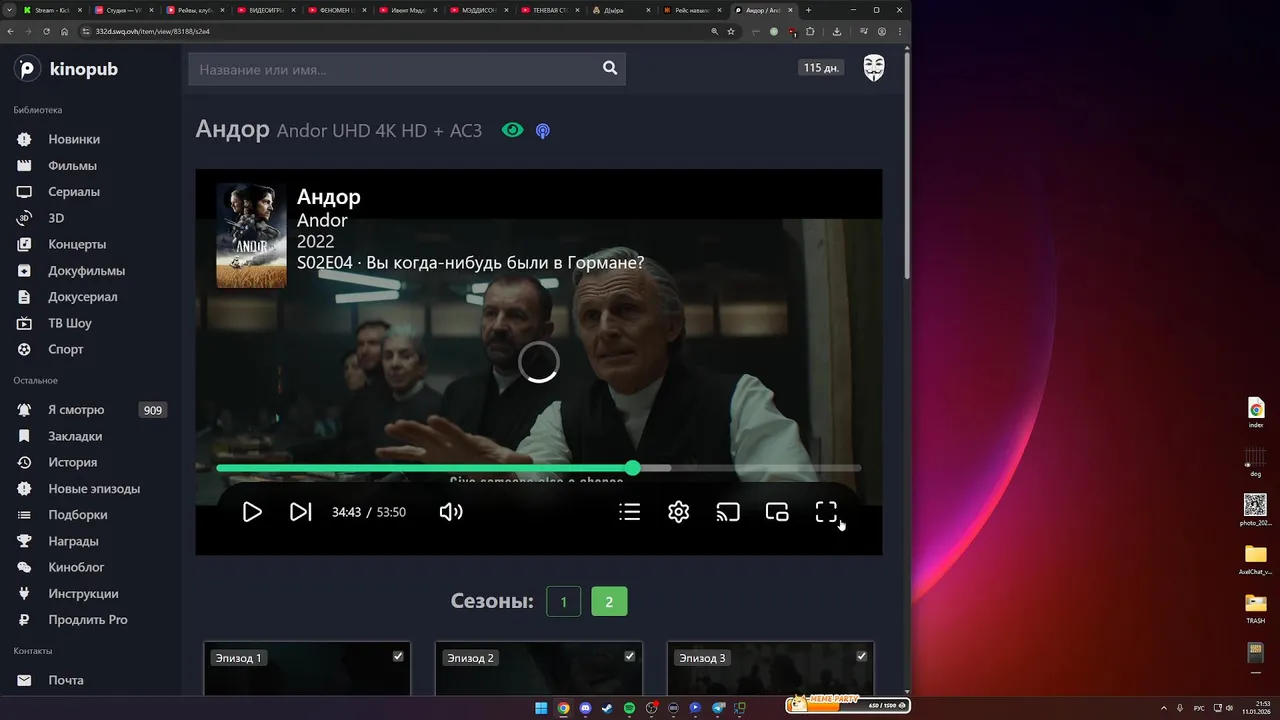Viewport: 1280px width, 720px height.
Task: Play the Andor video
Action: (252, 512)
